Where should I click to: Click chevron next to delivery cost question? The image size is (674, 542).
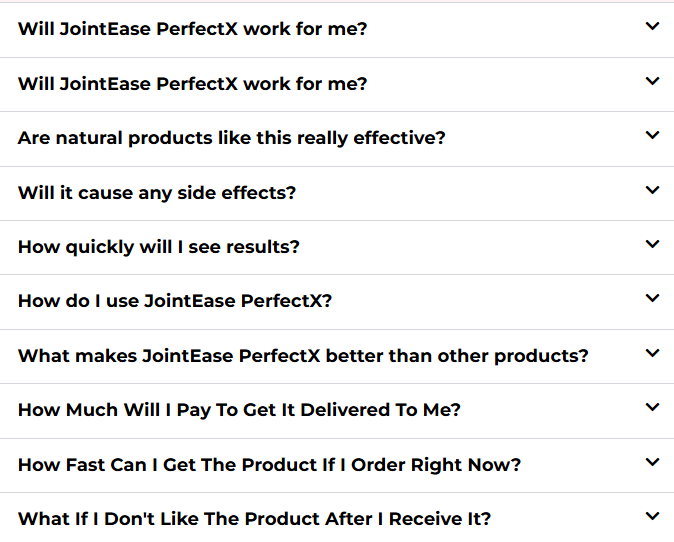point(653,408)
